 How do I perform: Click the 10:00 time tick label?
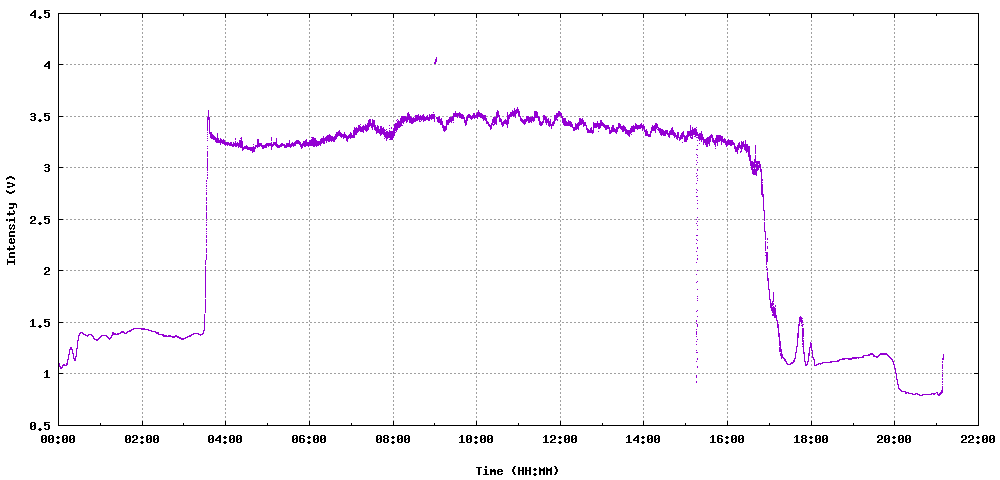pyautogui.click(x=476, y=439)
